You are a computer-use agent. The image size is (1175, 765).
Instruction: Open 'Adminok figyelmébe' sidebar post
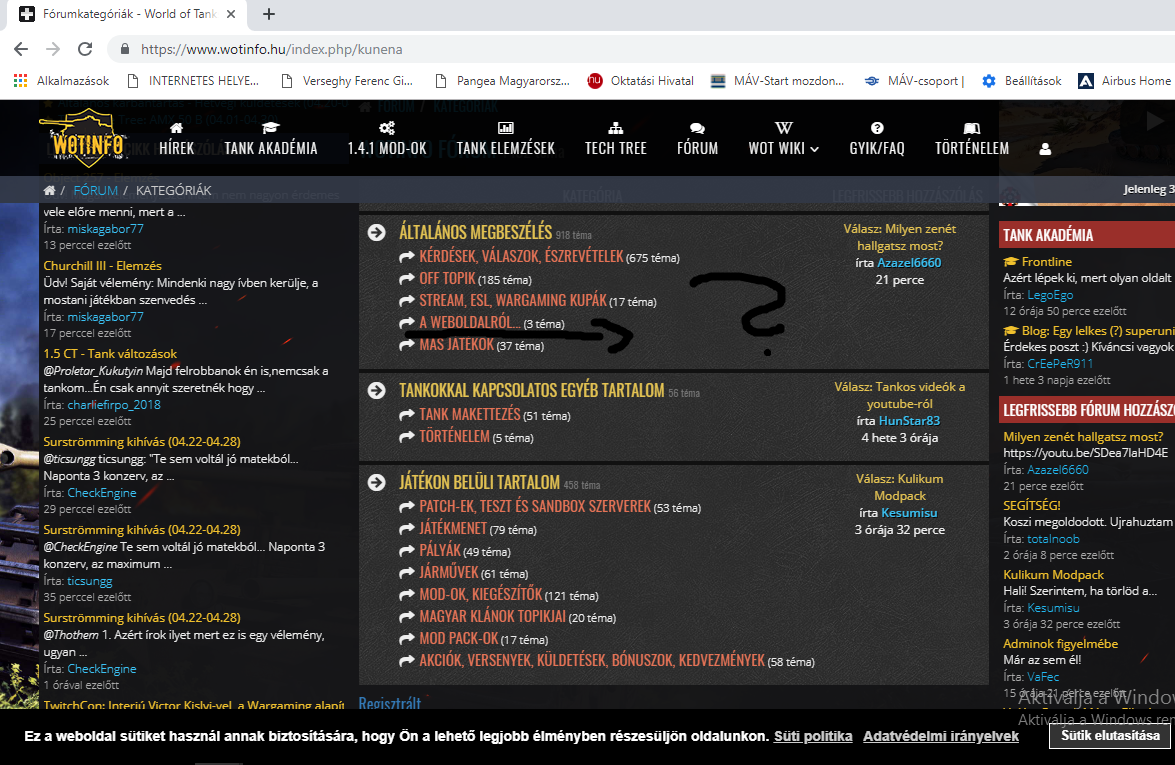pos(1060,644)
